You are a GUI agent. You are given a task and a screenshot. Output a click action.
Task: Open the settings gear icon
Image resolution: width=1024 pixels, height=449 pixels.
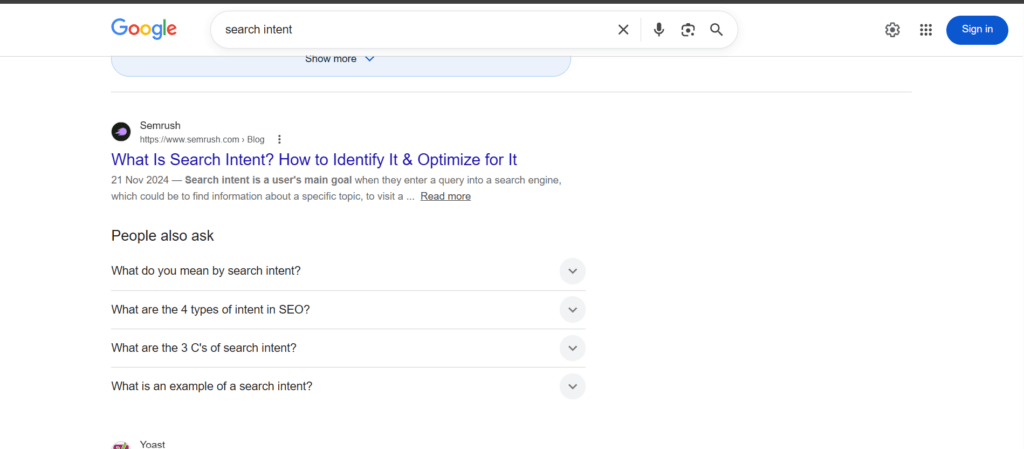click(x=892, y=29)
